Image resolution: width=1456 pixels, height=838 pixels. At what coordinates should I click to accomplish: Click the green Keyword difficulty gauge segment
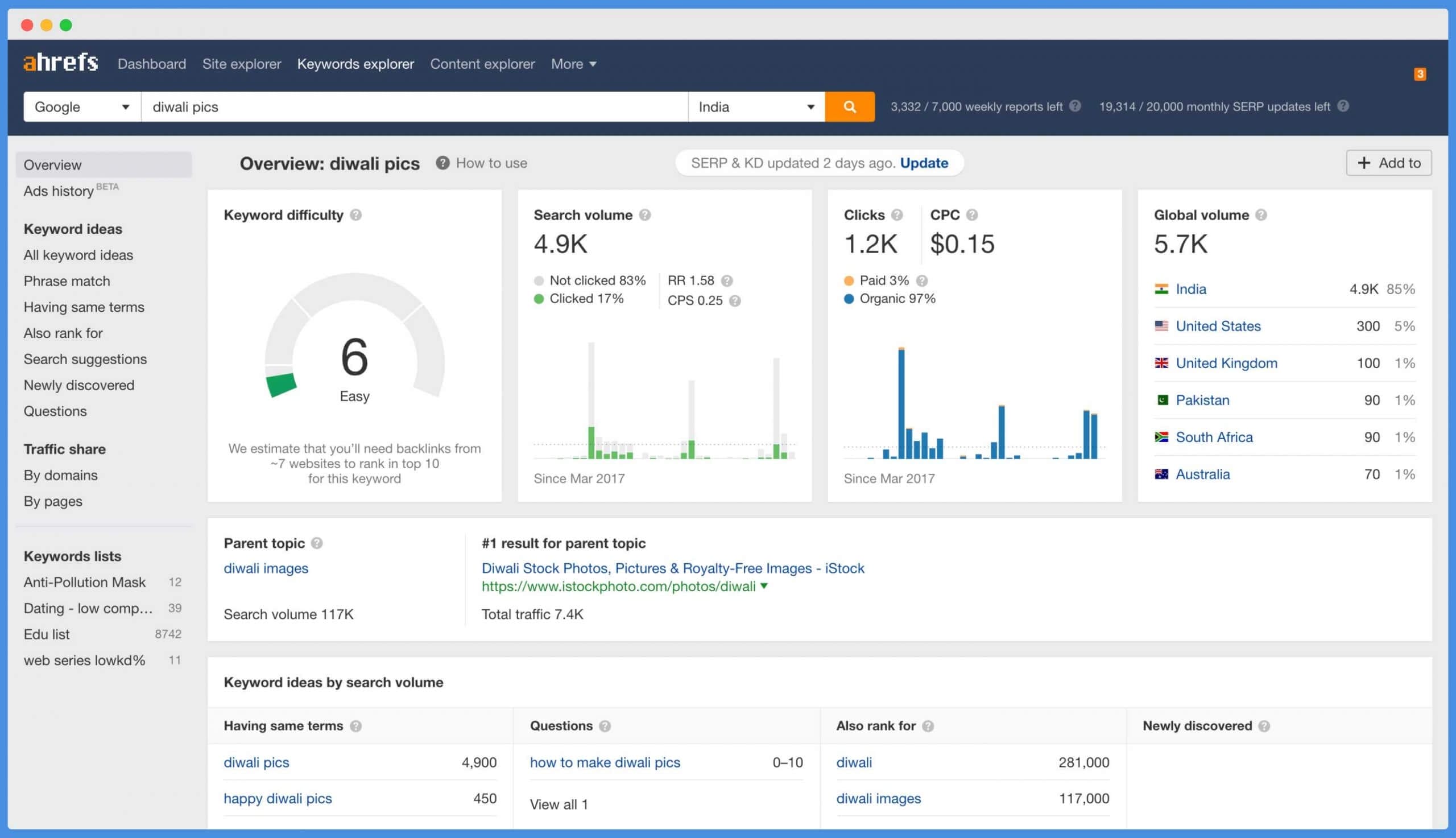click(281, 385)
